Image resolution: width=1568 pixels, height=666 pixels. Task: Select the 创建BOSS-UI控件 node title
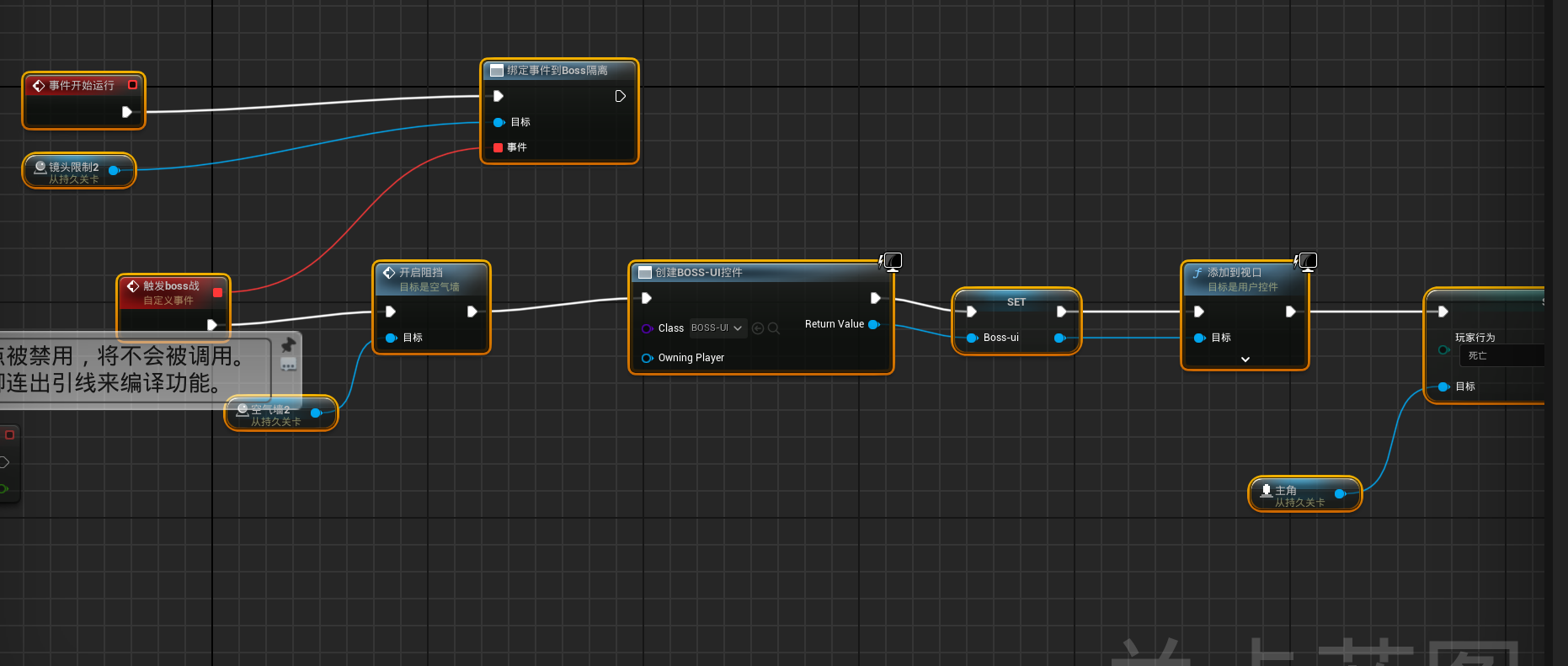click(x=699, y=273)
